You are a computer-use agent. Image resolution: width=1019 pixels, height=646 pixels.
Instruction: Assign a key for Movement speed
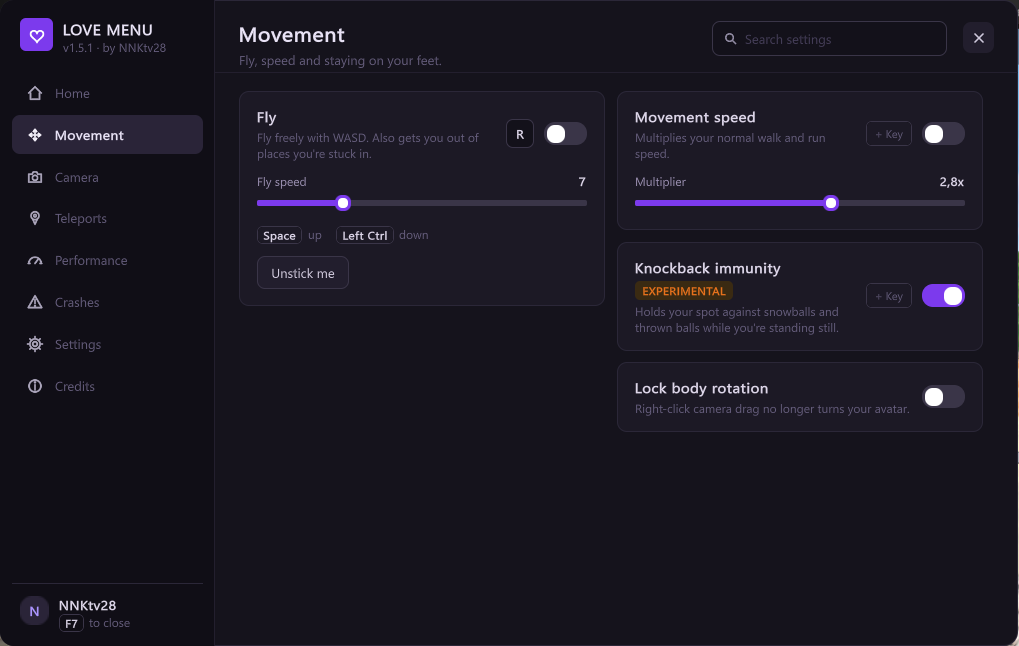(x=888, y=134)
